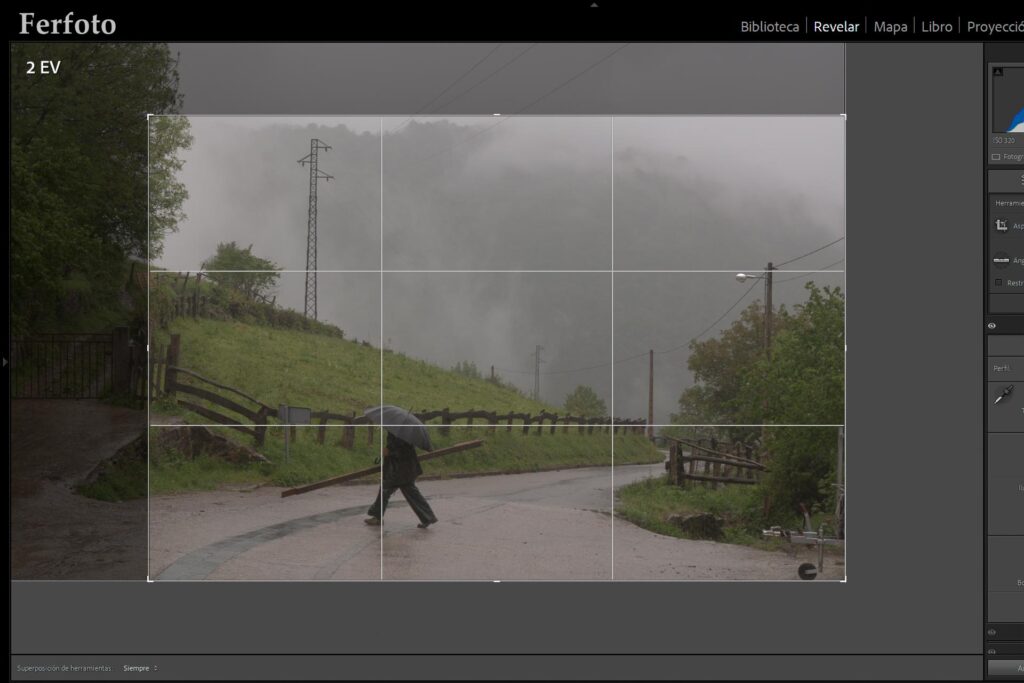Open the Siempre tool overlay dropdown
Image resolution: width=1024 pixels, height=683 pixels.
point(140,668)
